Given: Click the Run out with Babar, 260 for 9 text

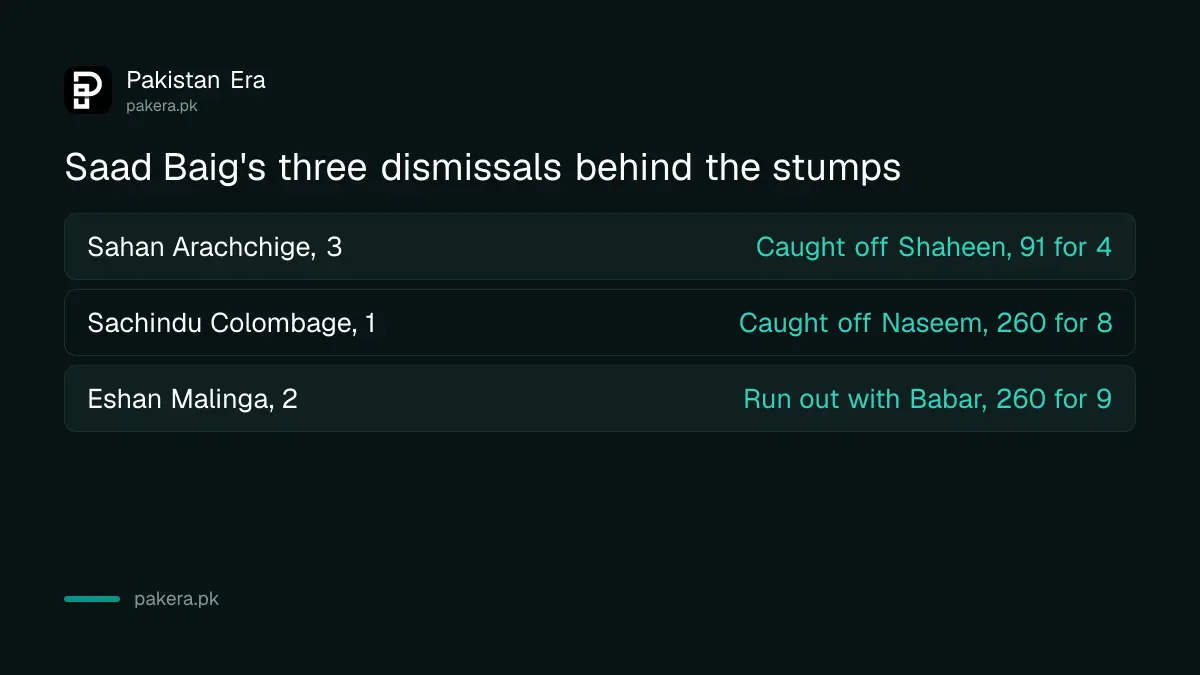Looking at the screenshot, I should (928, 399).
